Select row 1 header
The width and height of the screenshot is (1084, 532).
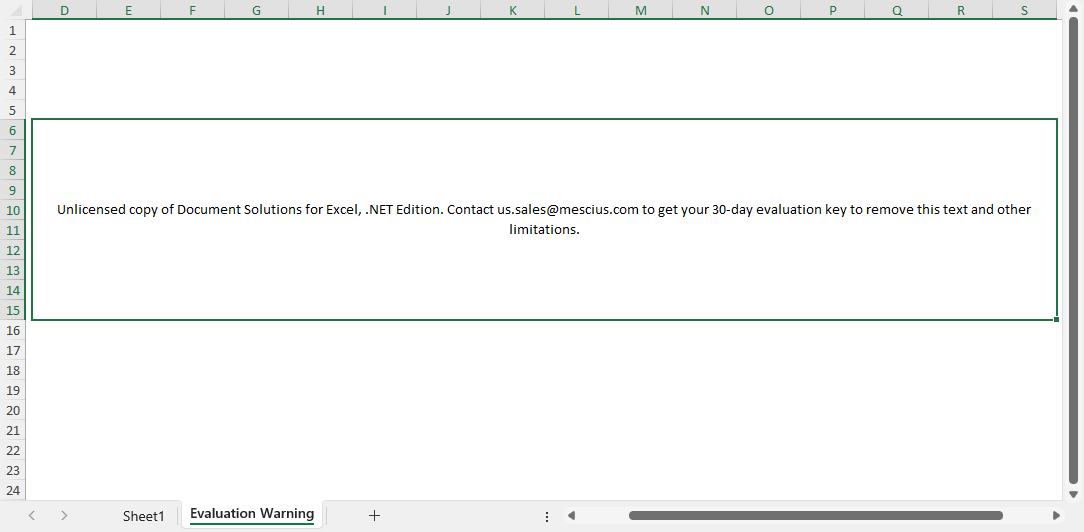pyautogui.click(x=12, y=30)
